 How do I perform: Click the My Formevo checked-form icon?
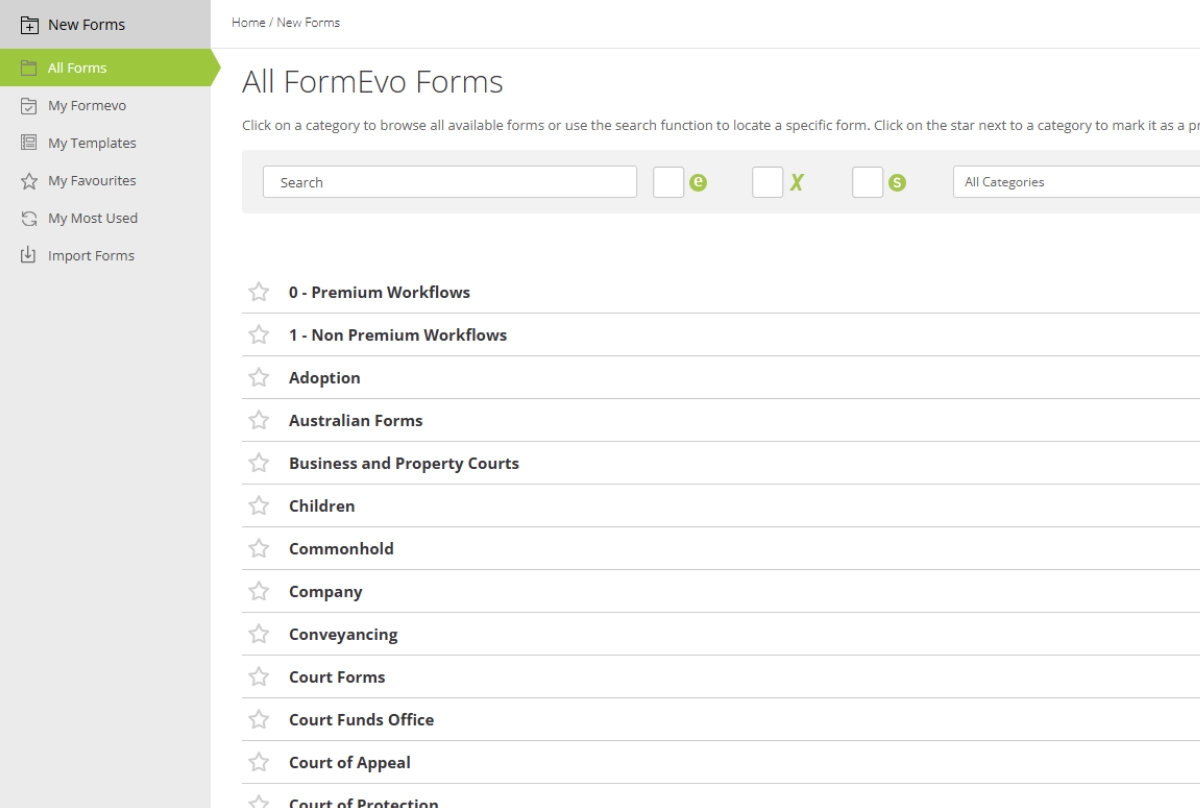(x=30, y=105)
